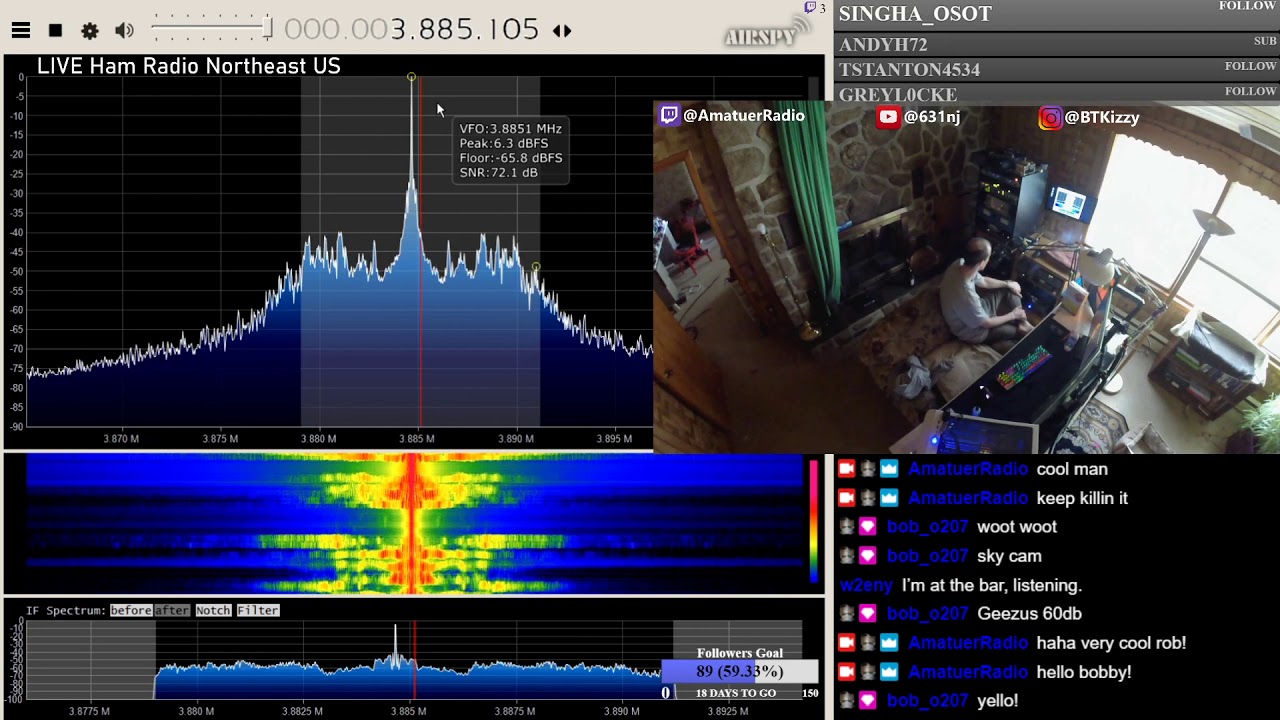This screenshot has width=1280, height=720.
Task: Click SINGHA_OSOT in follower list
Action: click(915, 14)
